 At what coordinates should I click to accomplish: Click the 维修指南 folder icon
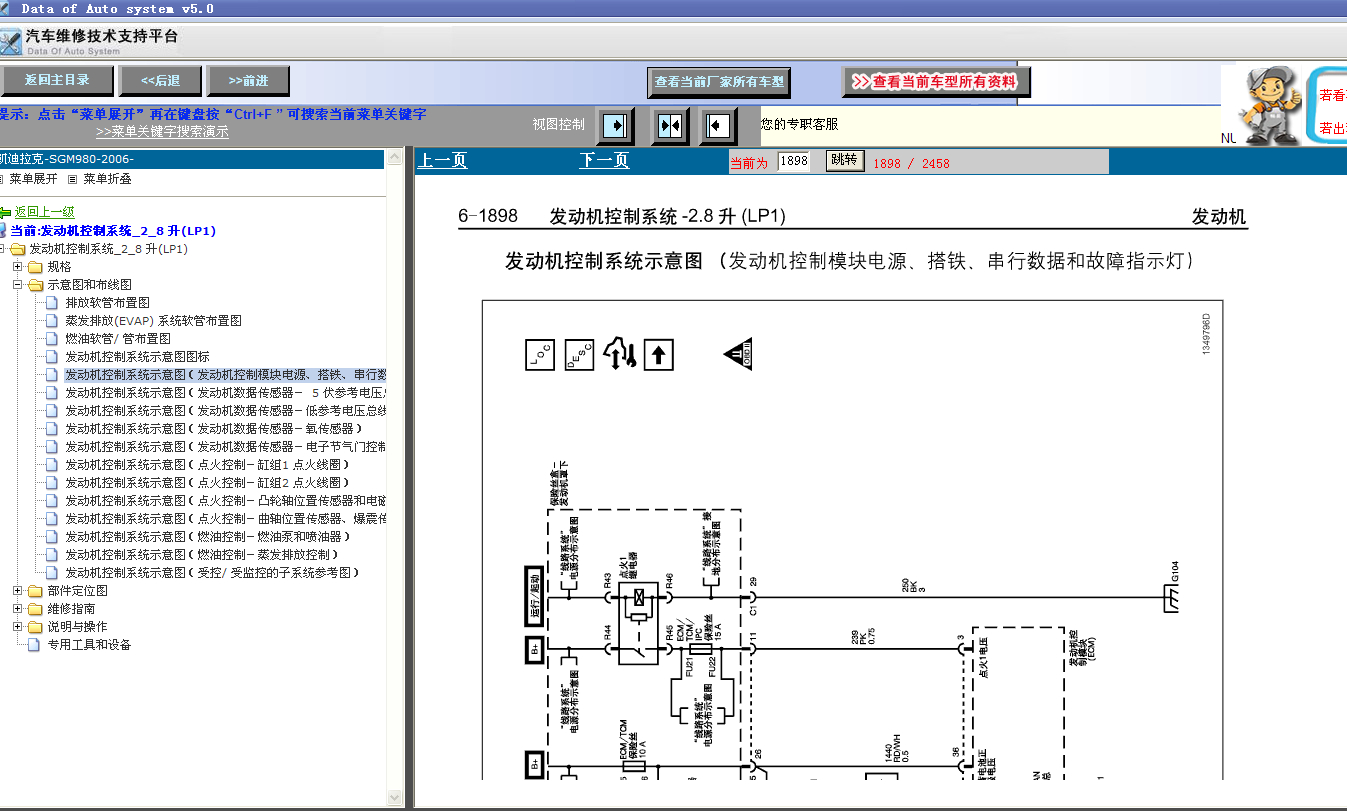tap(35, 609)
